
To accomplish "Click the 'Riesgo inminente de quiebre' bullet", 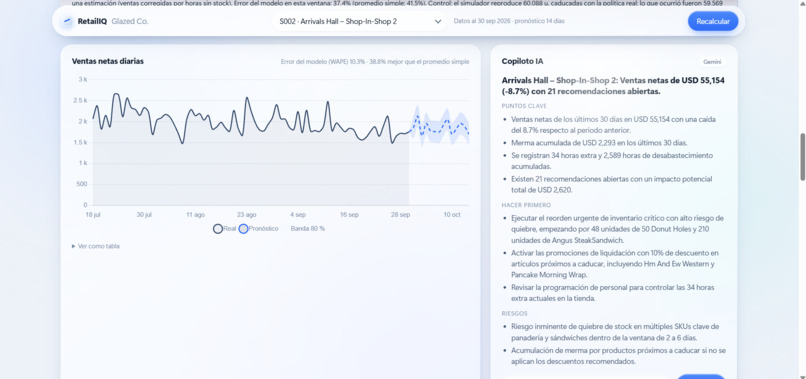I will (615, 332).
